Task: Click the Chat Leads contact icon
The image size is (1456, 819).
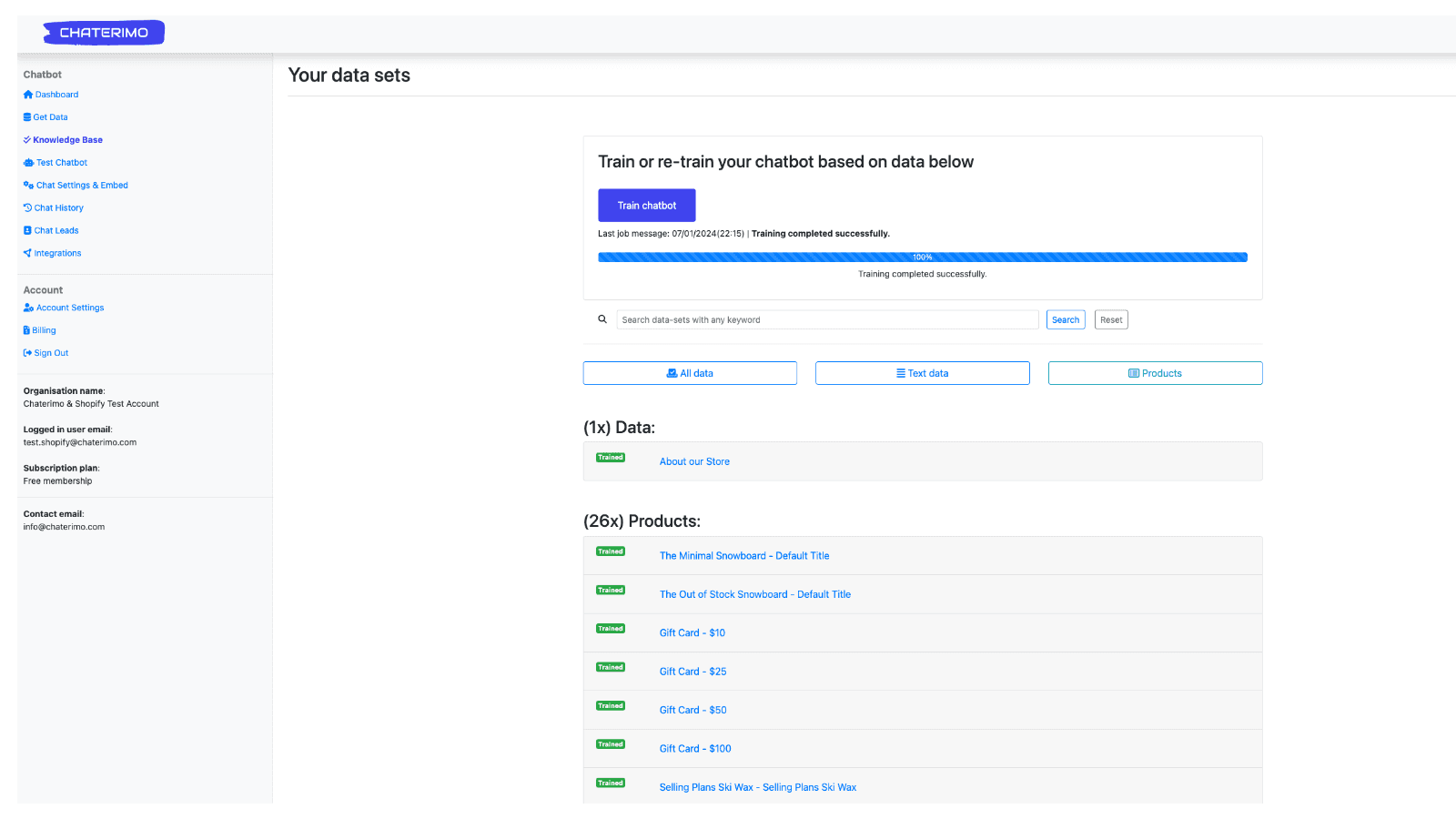Action: point(27,231)
